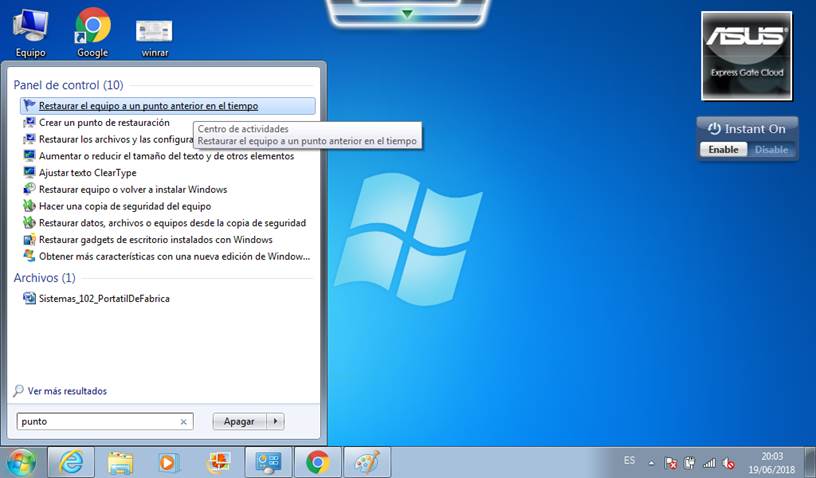Open Internet Explorer from the taskbar

click(71, 462)
